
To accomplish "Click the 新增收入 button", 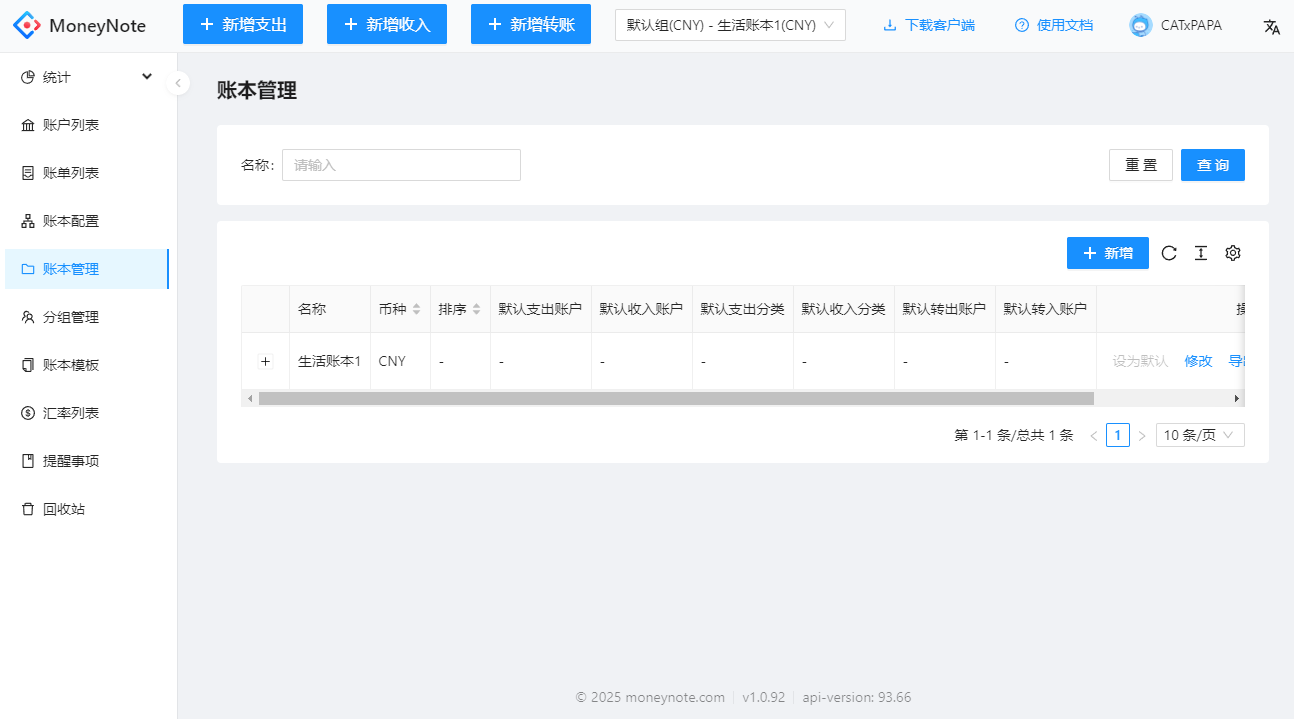I will click(387, 24).
